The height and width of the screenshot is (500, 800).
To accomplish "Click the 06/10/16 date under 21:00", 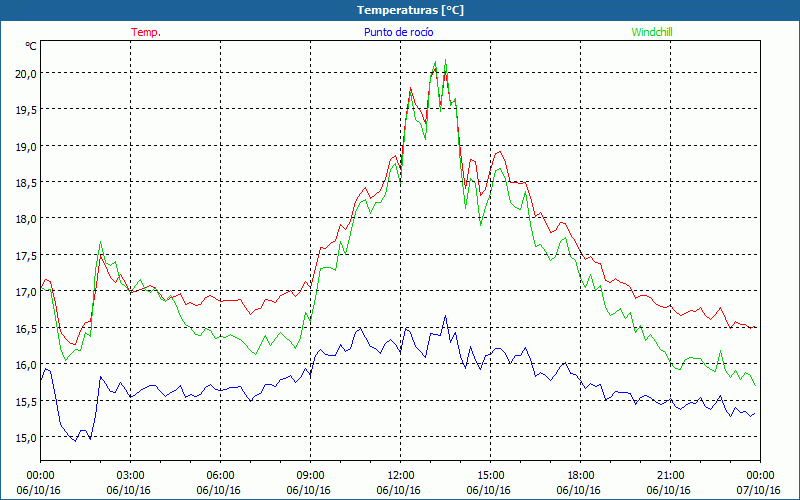I will point(668,490).
